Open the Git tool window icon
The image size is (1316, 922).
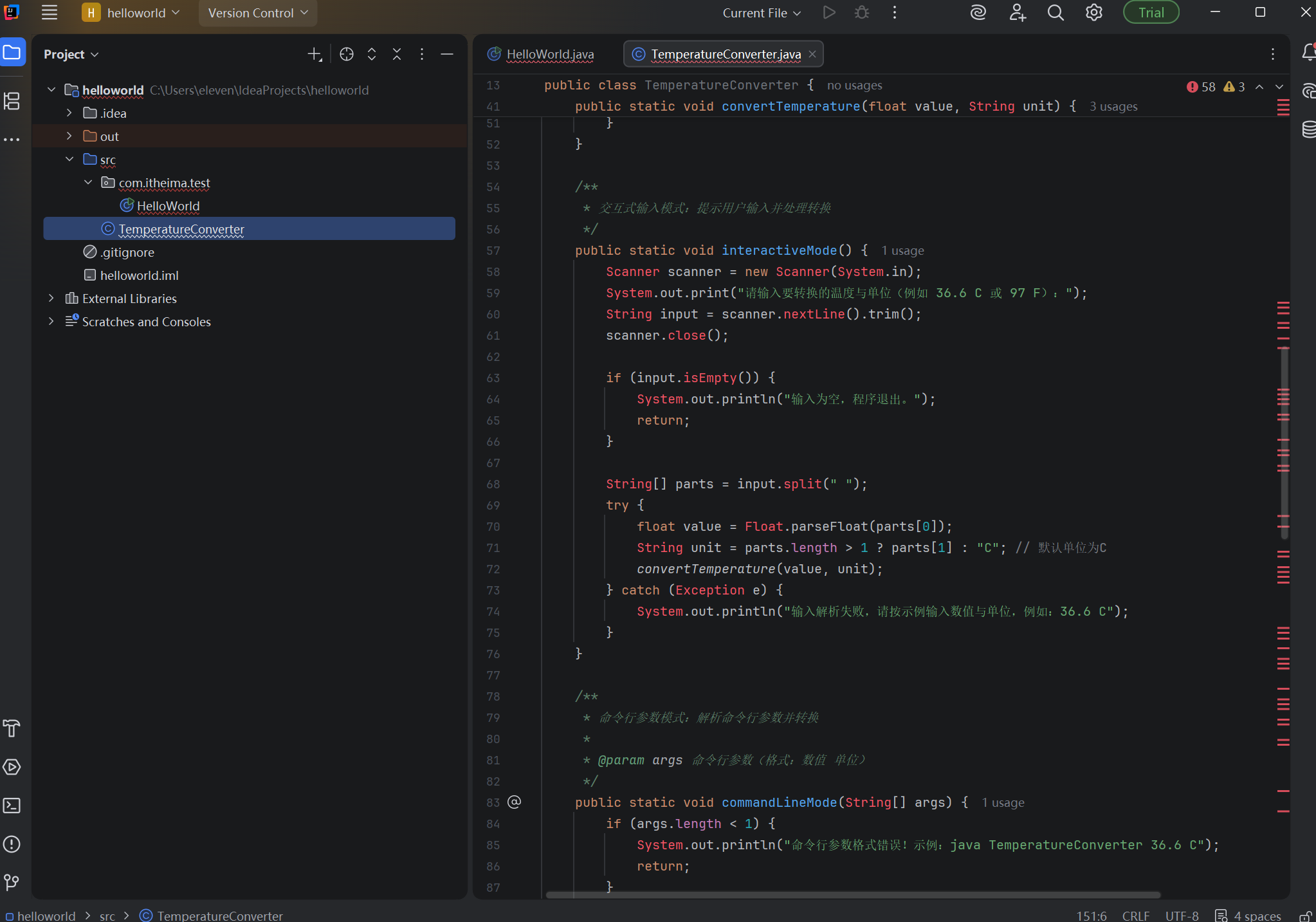(x=12, y=882)
